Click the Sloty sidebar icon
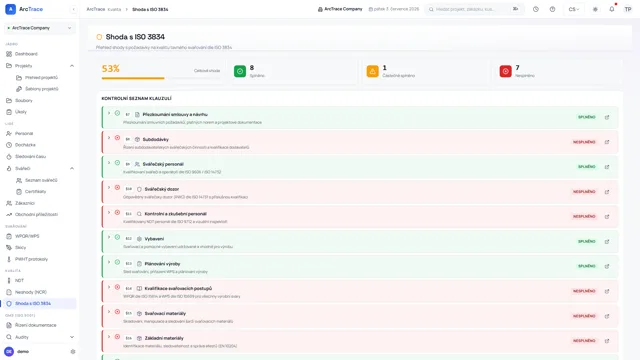Viewport: 640px width, 360px height. (9, 247)
